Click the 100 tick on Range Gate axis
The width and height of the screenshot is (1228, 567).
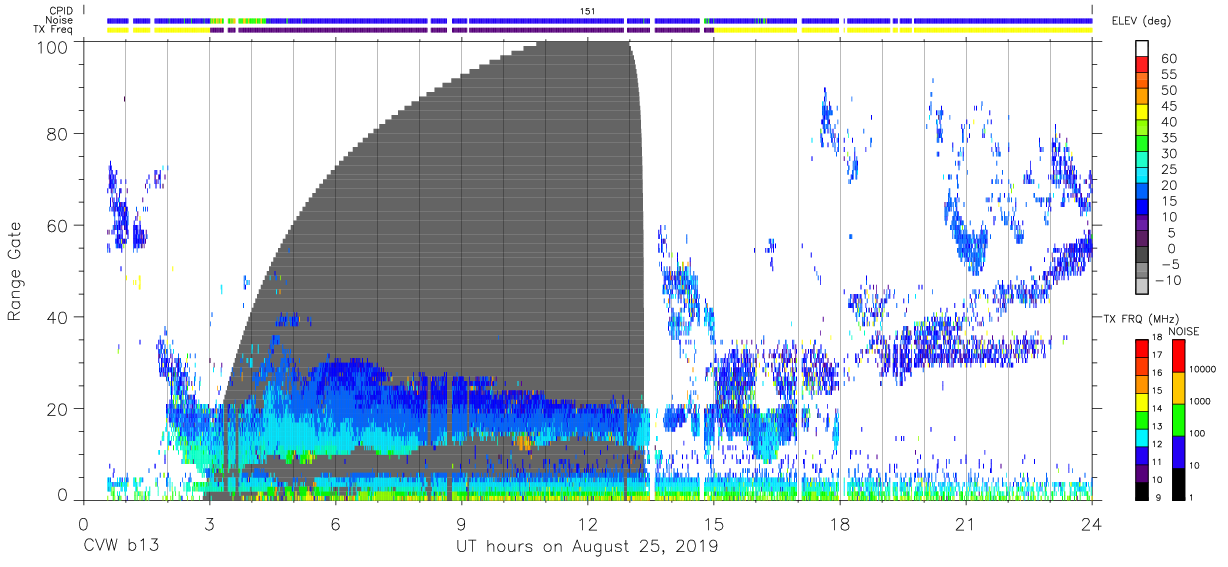[x=54, y=46]
